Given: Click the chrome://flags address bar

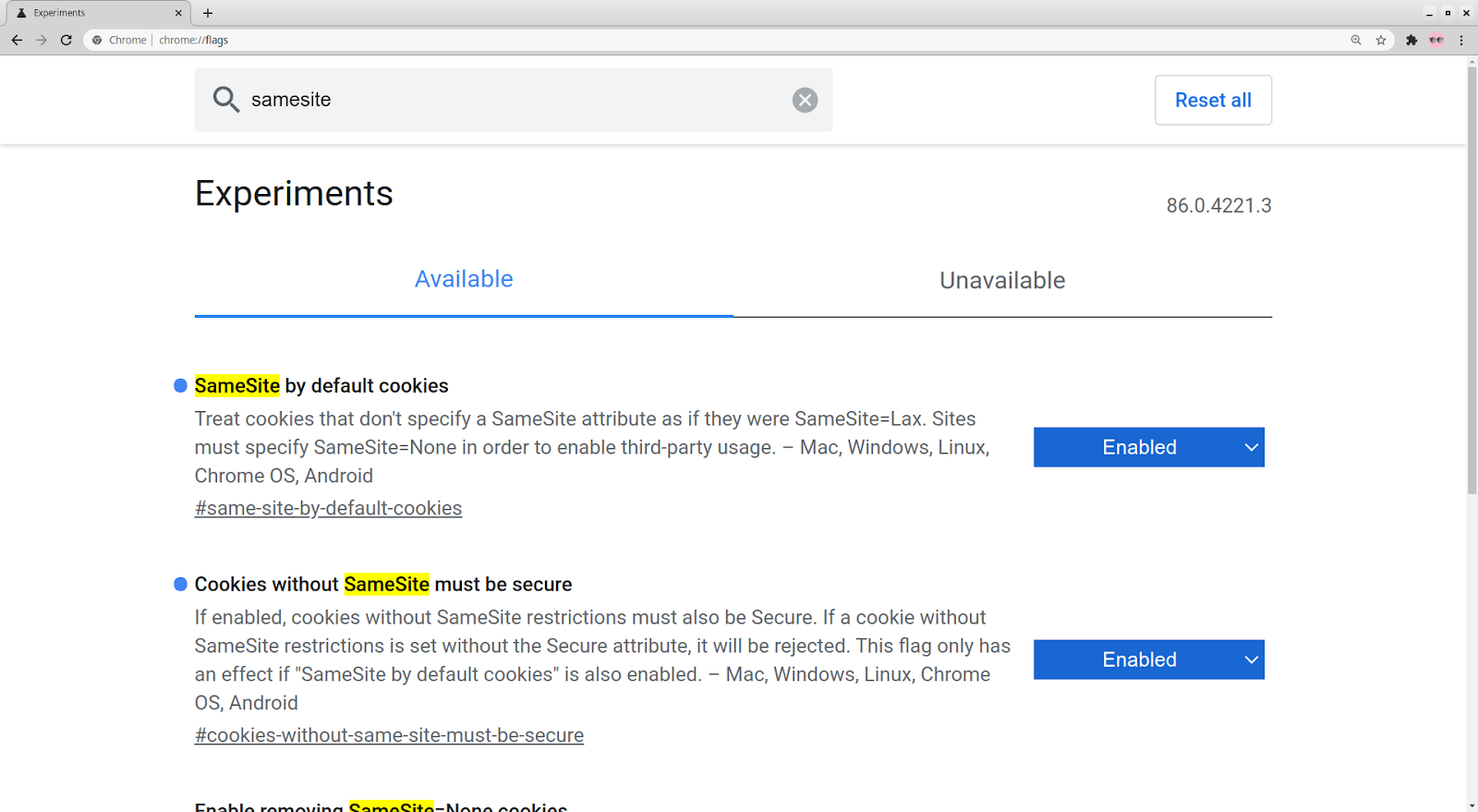Looking at the screenshot, I should pos(647,40).
